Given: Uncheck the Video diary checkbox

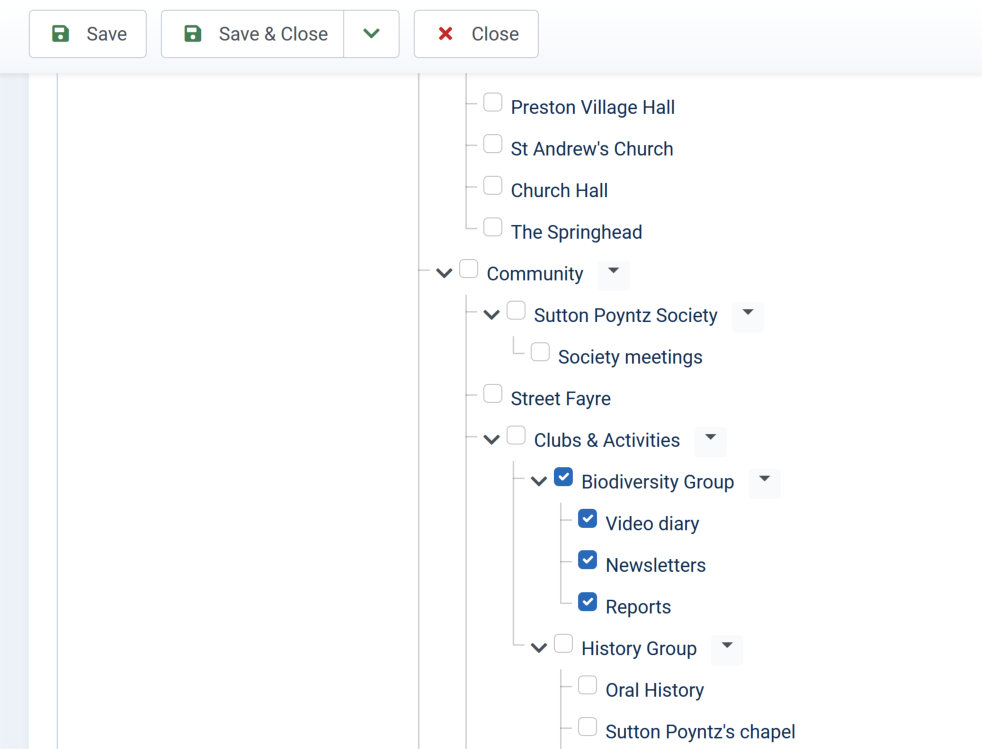Looking at the screenshot, I should point(587,519).
